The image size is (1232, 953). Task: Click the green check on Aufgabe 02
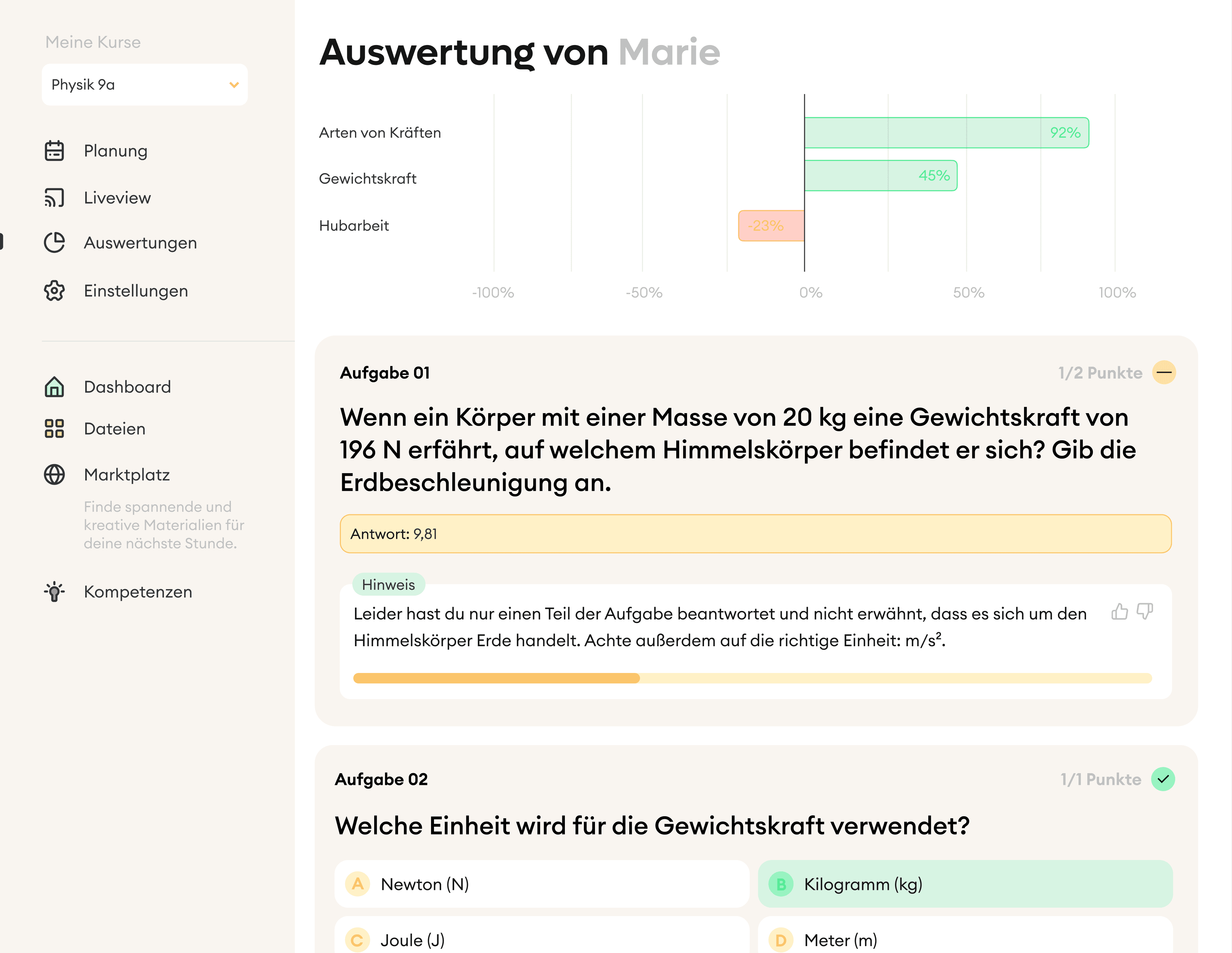click(1163, 779)
